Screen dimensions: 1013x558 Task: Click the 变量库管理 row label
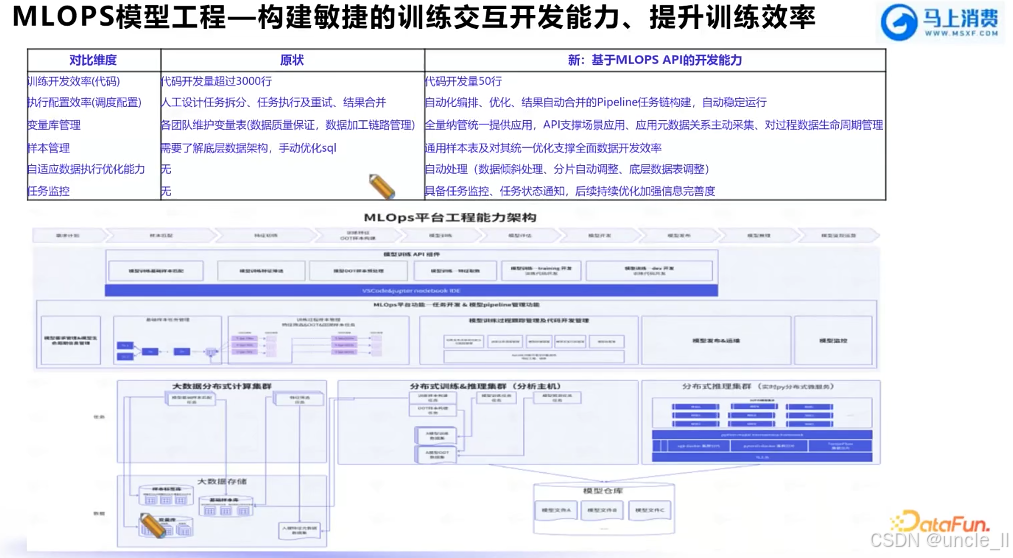54,125
